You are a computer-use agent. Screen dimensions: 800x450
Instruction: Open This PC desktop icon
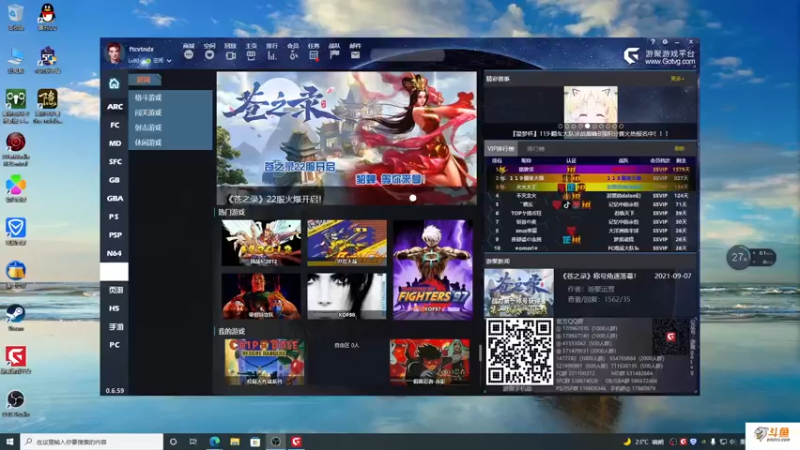[x=15, y=60]
